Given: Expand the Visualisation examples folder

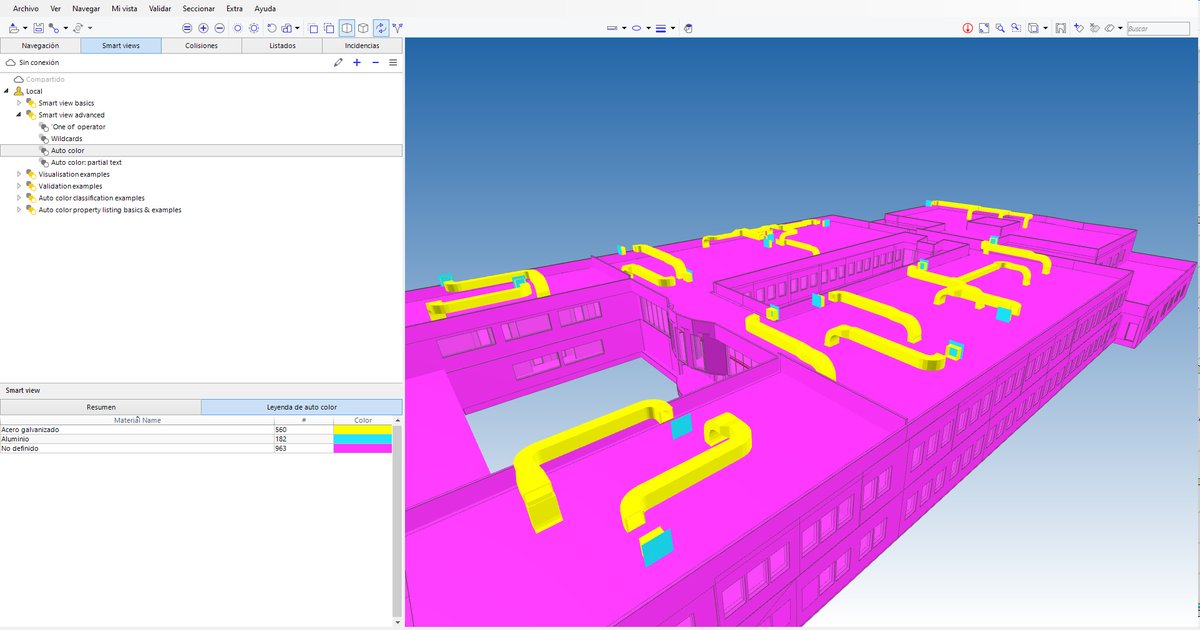Looking at the screenshot, I should tap(19, 174).
